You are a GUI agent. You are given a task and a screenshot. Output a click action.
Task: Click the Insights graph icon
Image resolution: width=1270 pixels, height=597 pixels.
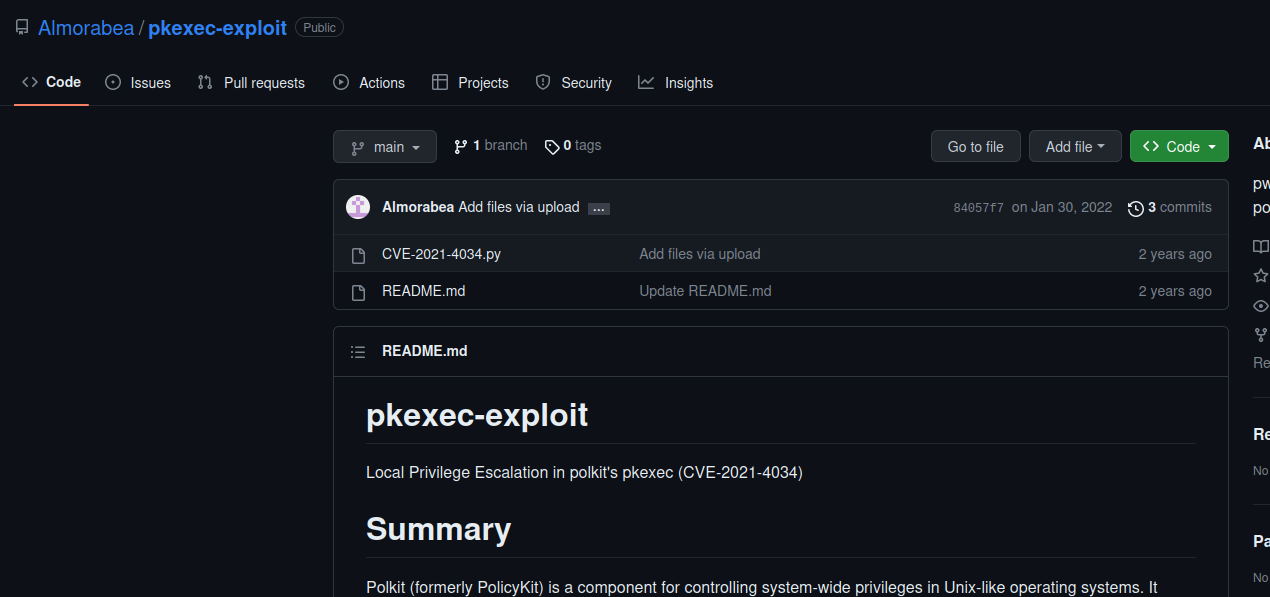pyautogui.click(x=646, y=83)
